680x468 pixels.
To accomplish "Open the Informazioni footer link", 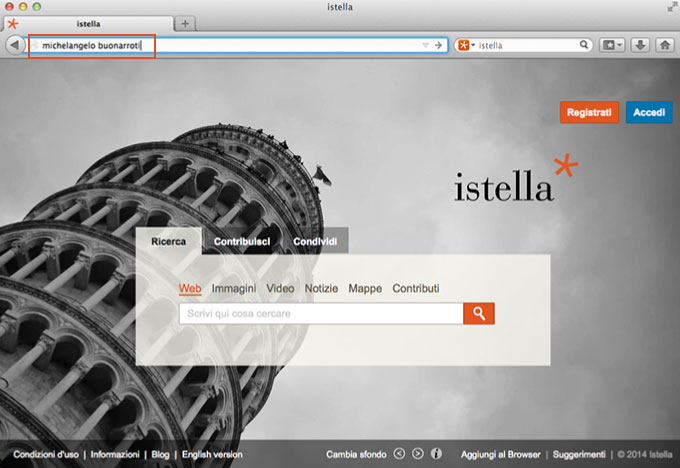I will point(115,454).
